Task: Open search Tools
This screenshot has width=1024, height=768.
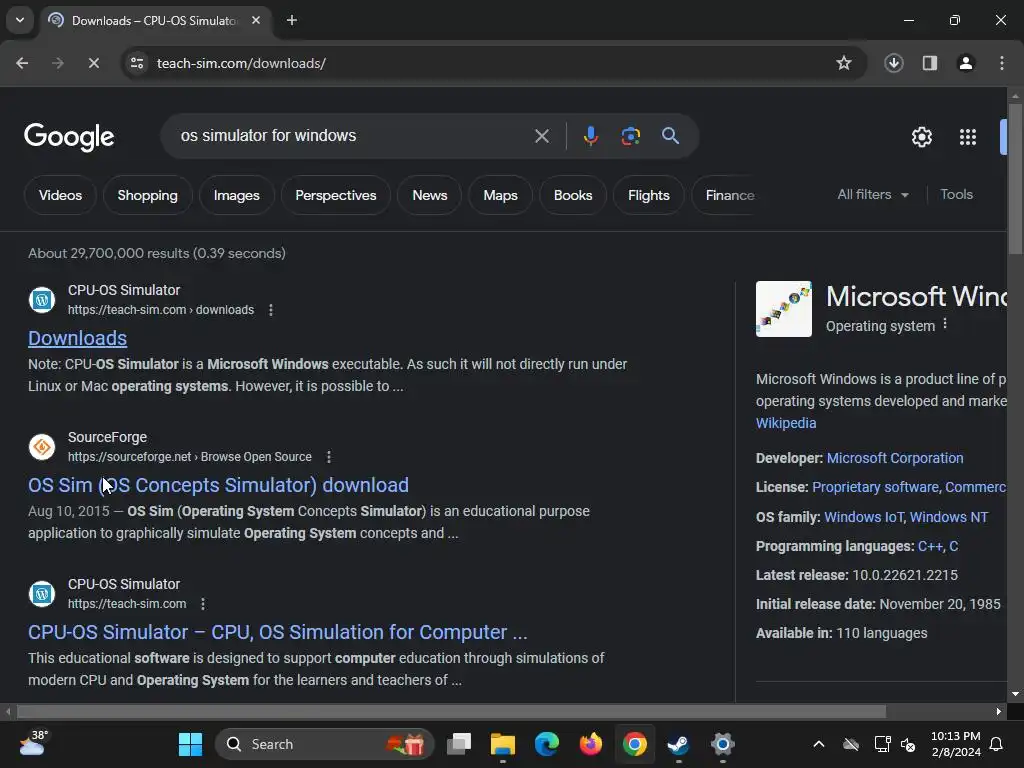Action: 956,195
